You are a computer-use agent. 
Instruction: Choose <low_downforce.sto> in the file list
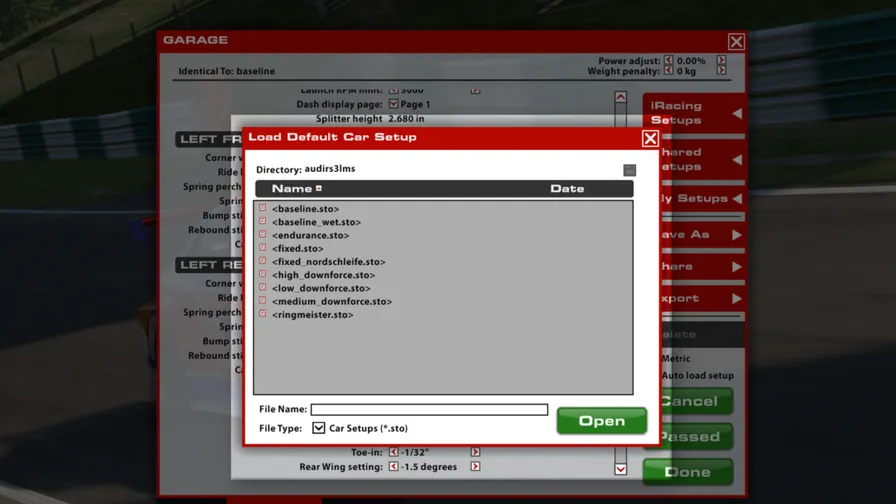pos(321,288)
